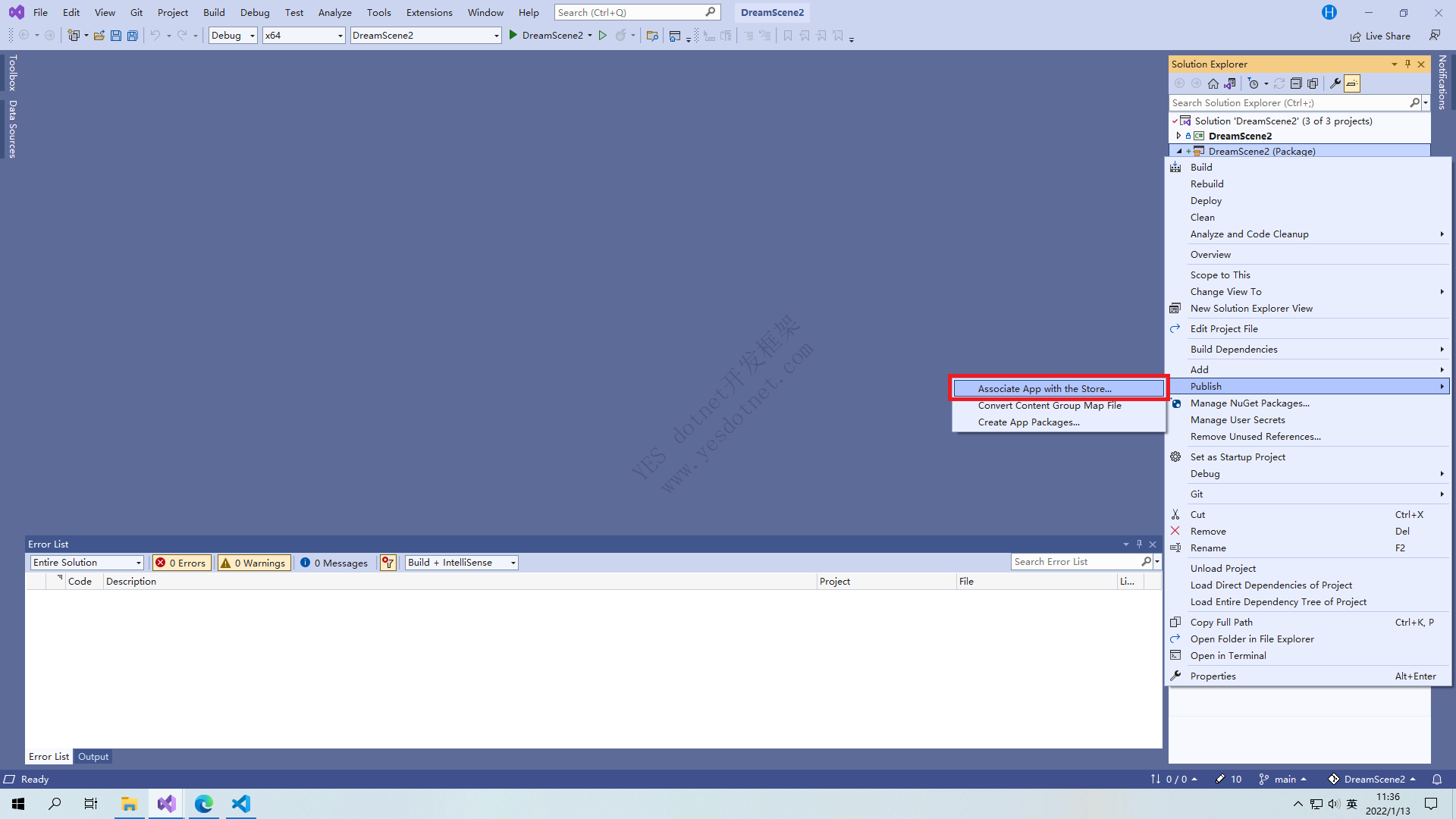Toggle Show All Files in Solution Explorer
This screenshot has width=1456, height=819.
[1313, 83]
